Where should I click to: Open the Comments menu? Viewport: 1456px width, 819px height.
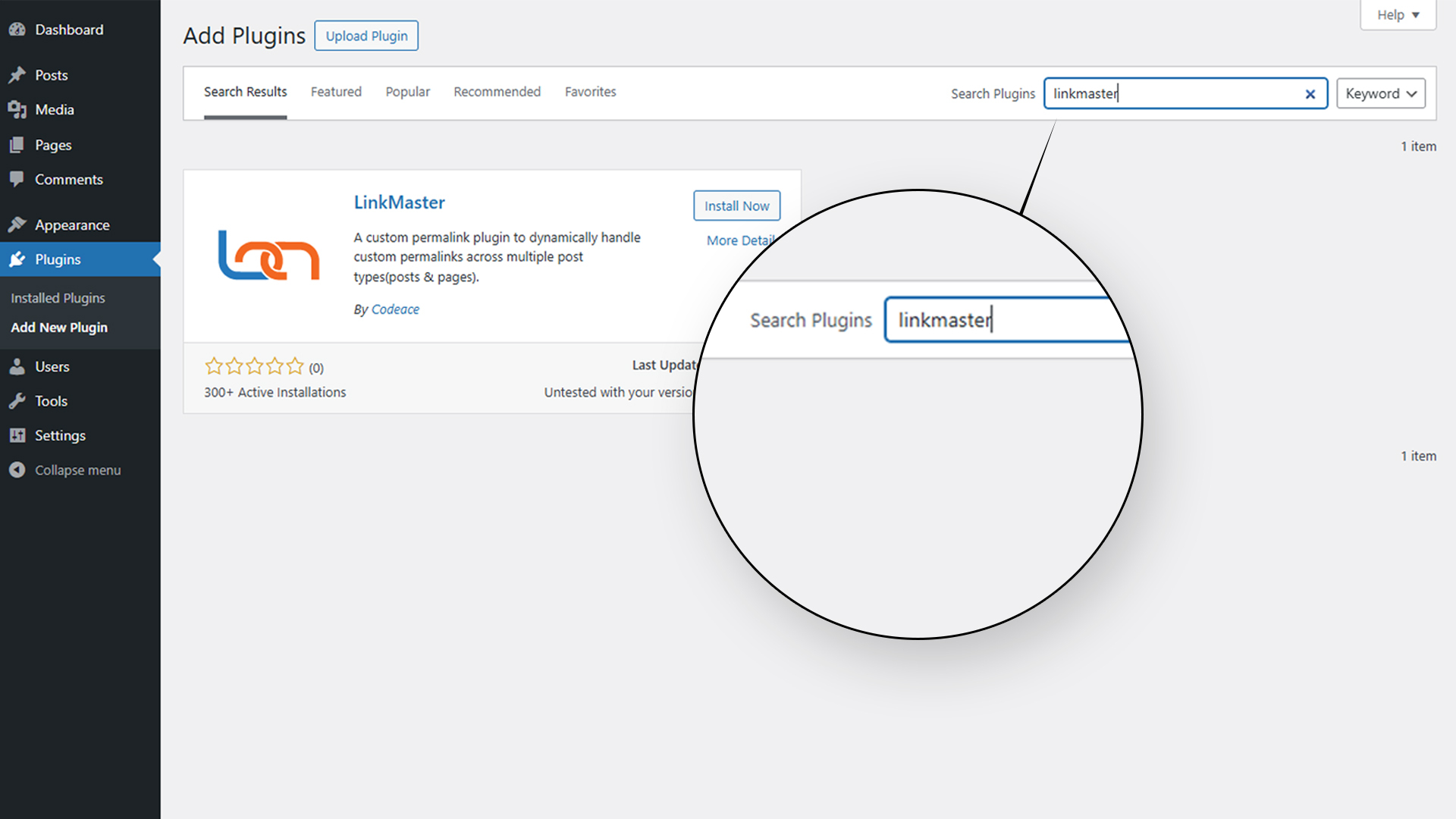[x=80, y=180]
